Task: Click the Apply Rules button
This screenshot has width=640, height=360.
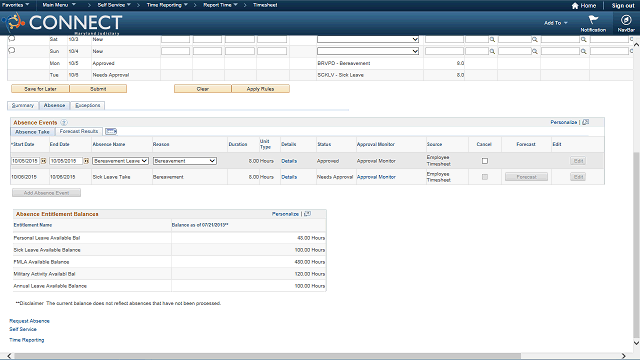Action: click(x=260, y=89)
